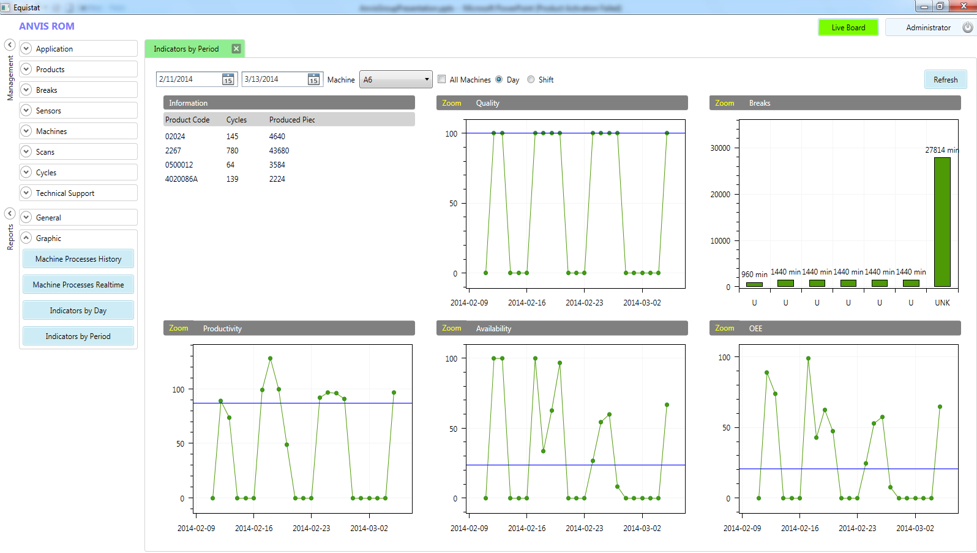977x553 pixels.
Task: Click the Administrator power icon
Action: pos(967,27)
